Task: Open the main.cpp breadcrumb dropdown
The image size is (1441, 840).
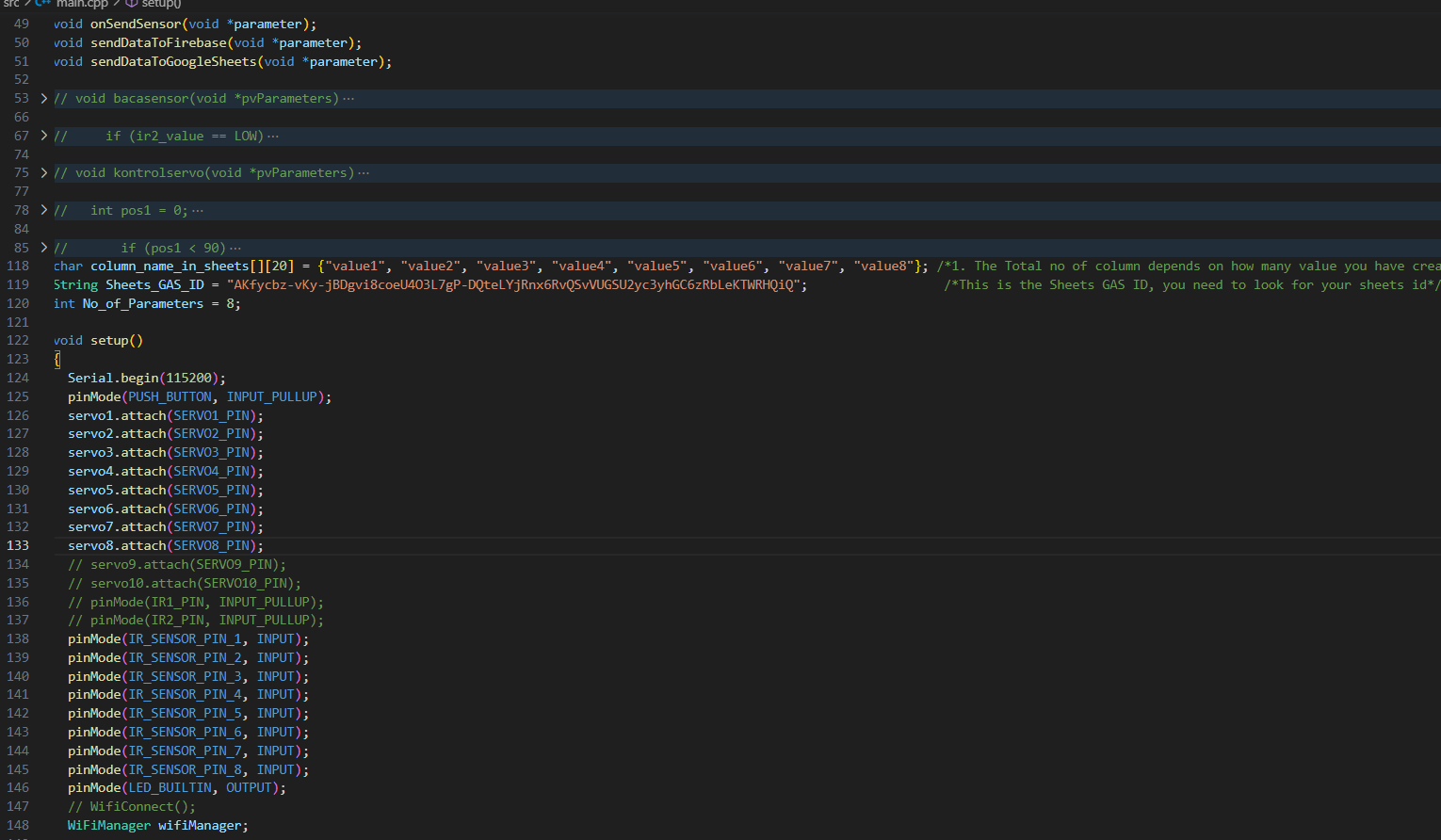Action: pos(81,5)
